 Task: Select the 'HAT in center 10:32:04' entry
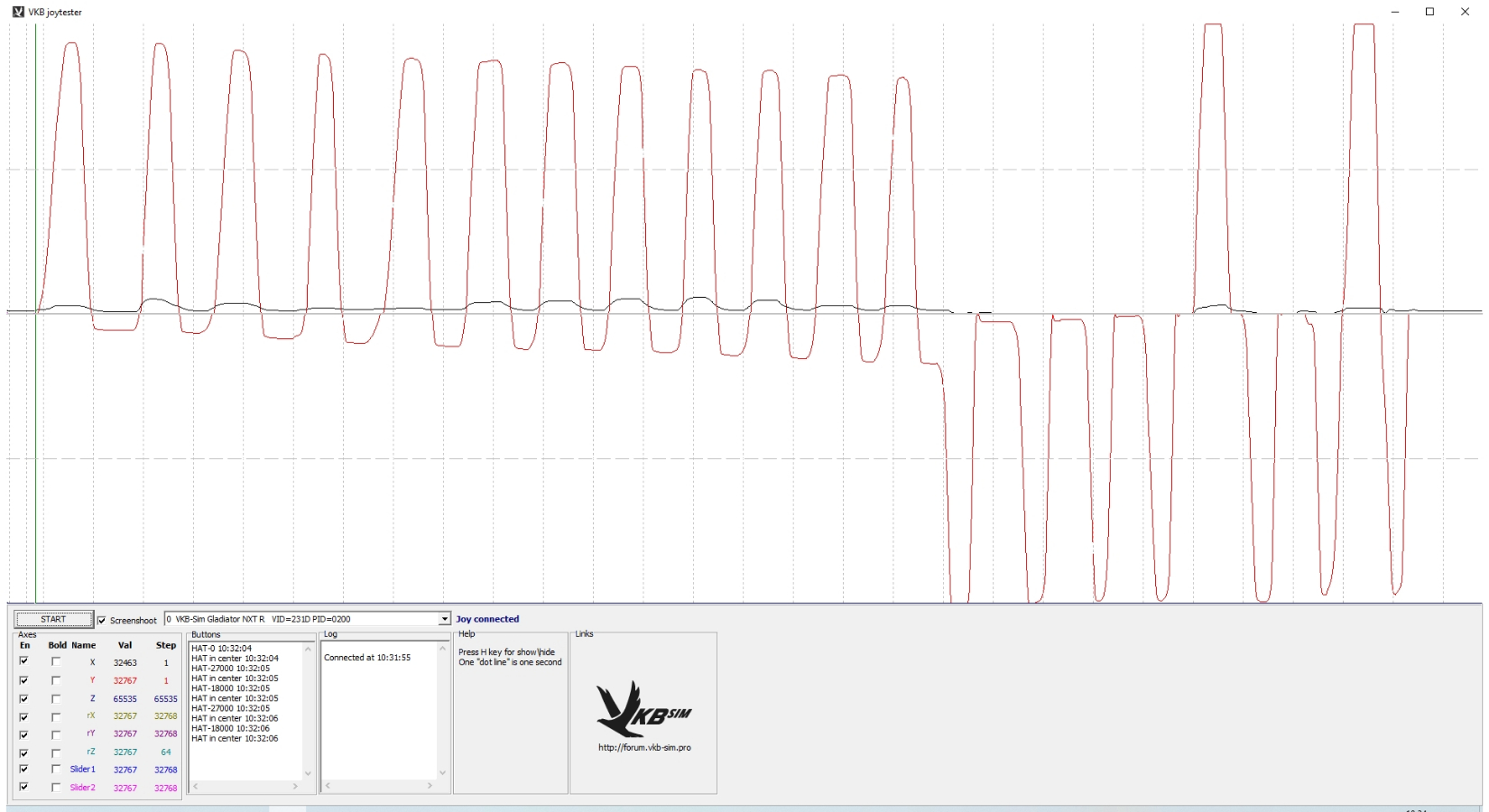(x=235, y=659)
